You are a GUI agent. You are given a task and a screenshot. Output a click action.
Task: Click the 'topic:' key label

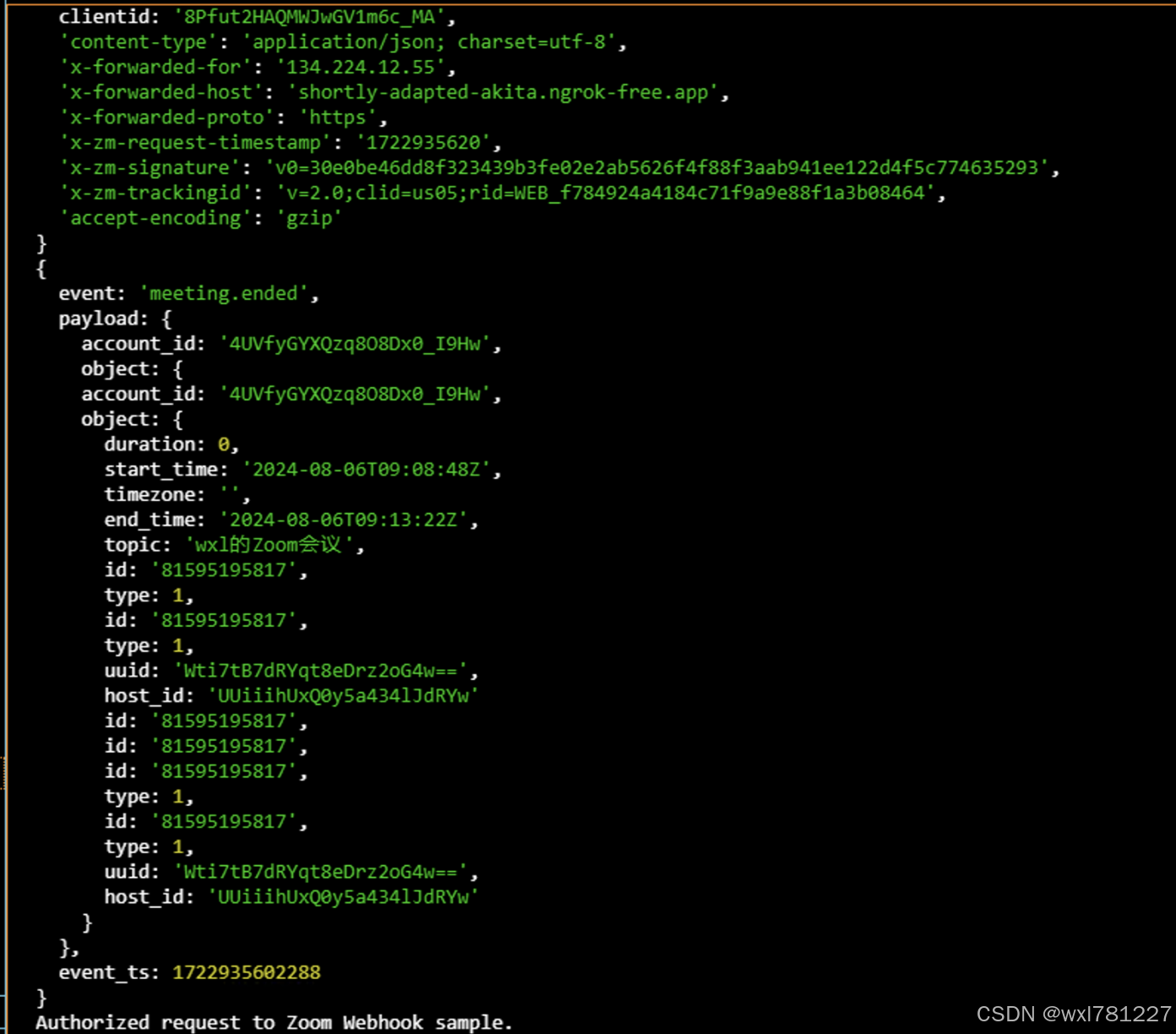(x=138, y=545)
